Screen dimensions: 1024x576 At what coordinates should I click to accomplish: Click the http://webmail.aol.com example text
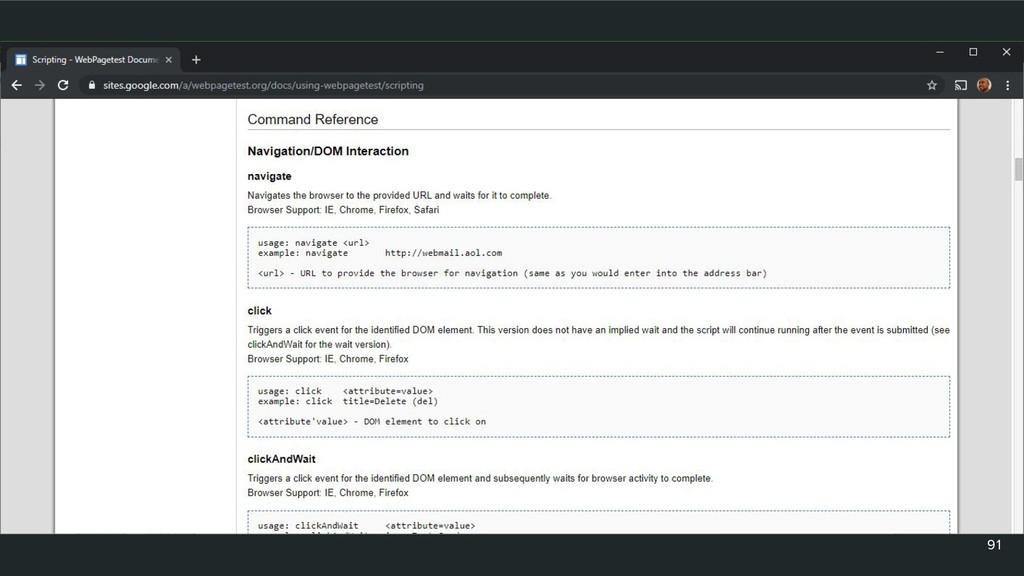click(x=443, y=253)
